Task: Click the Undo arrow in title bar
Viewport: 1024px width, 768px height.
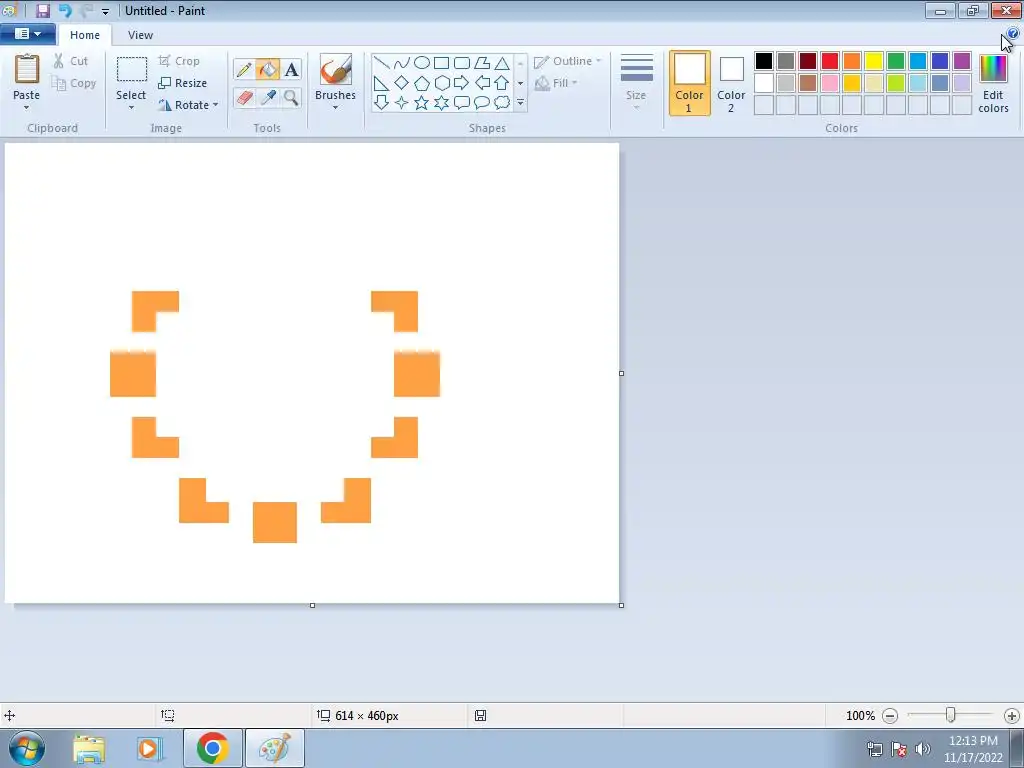Action: click(65, 10)
